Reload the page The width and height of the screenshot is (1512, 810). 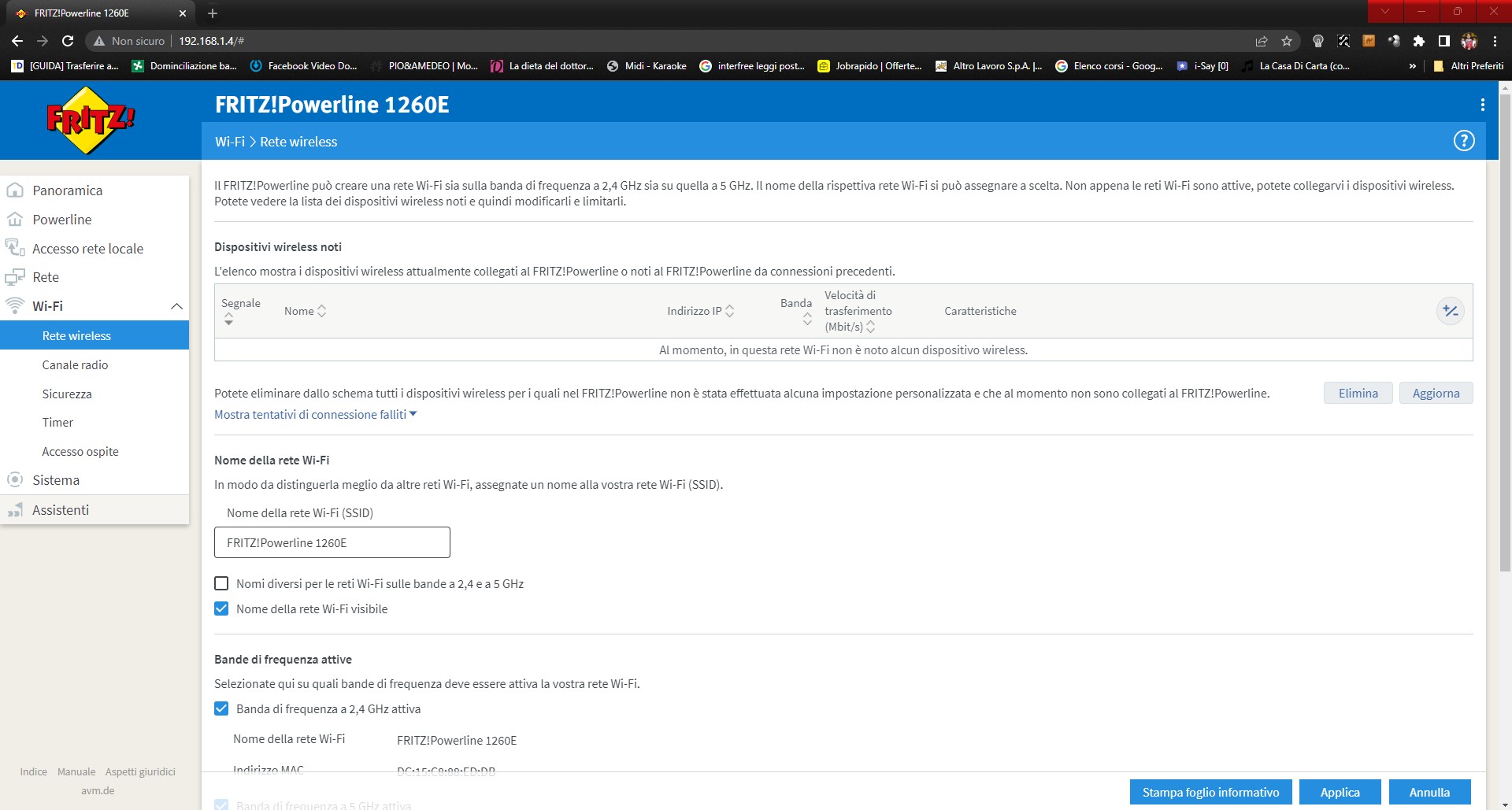[x=68, y=41]
